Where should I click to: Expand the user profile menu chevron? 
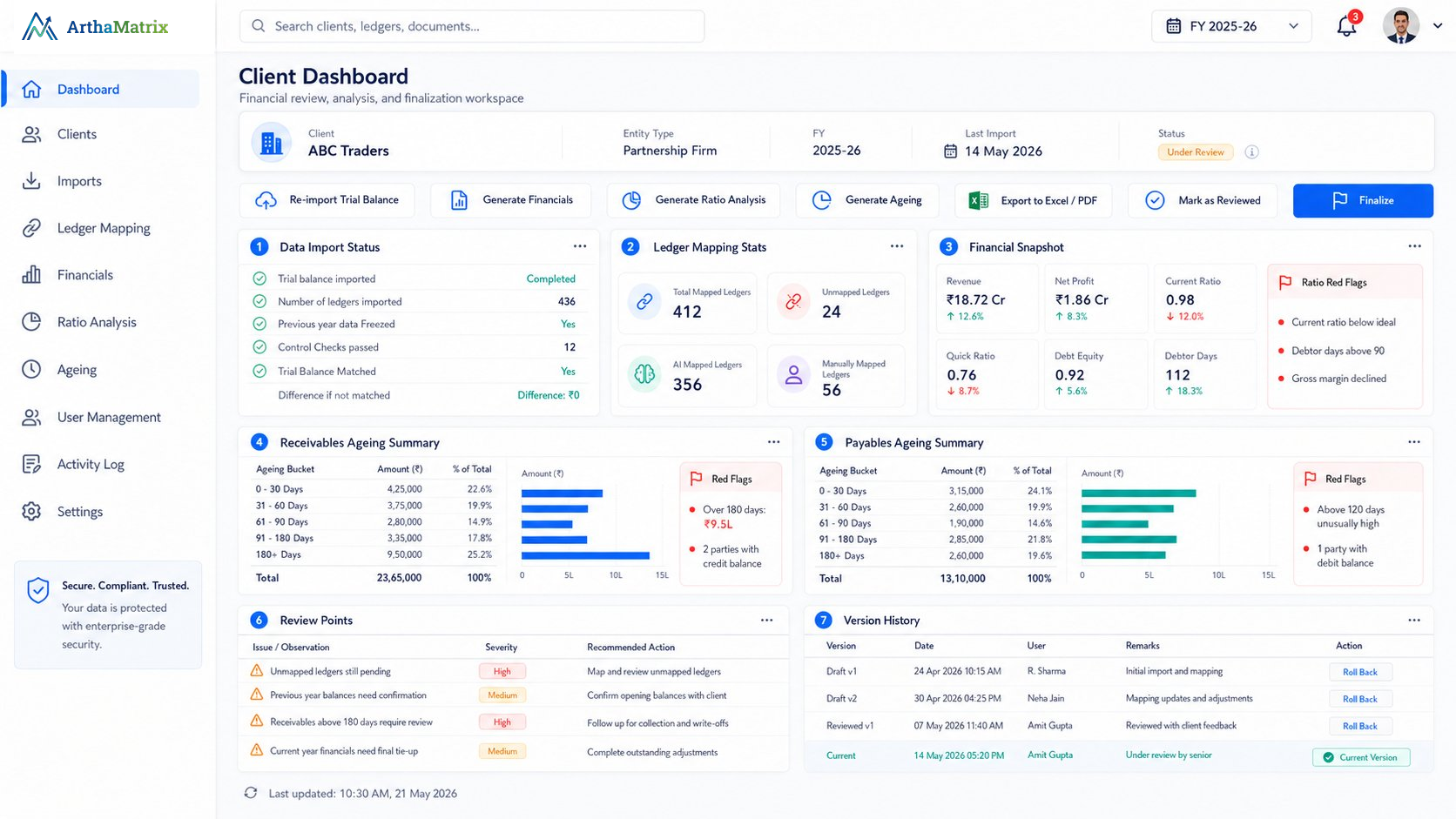point(1438,26)
